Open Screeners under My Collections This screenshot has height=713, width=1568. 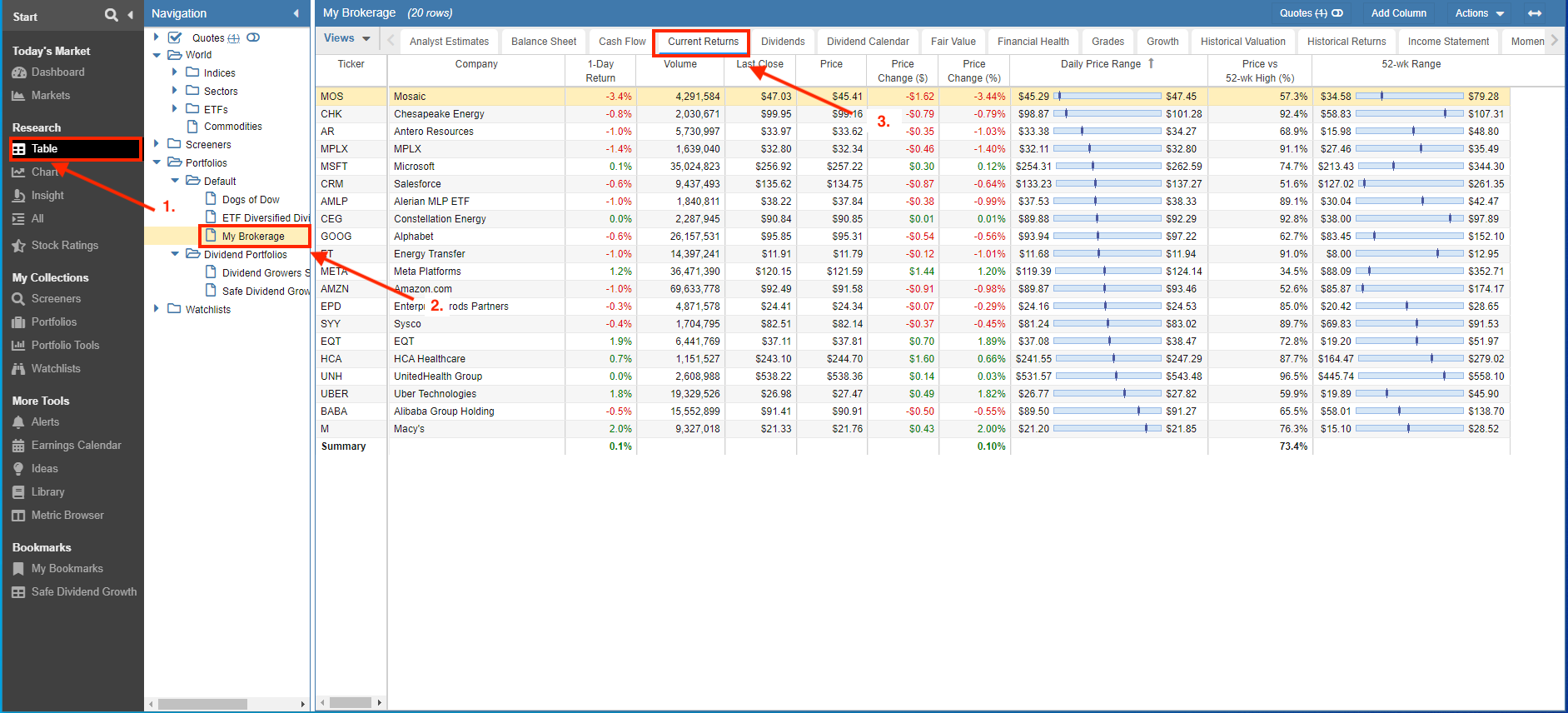pyautogui.click(x=56, y=299)
